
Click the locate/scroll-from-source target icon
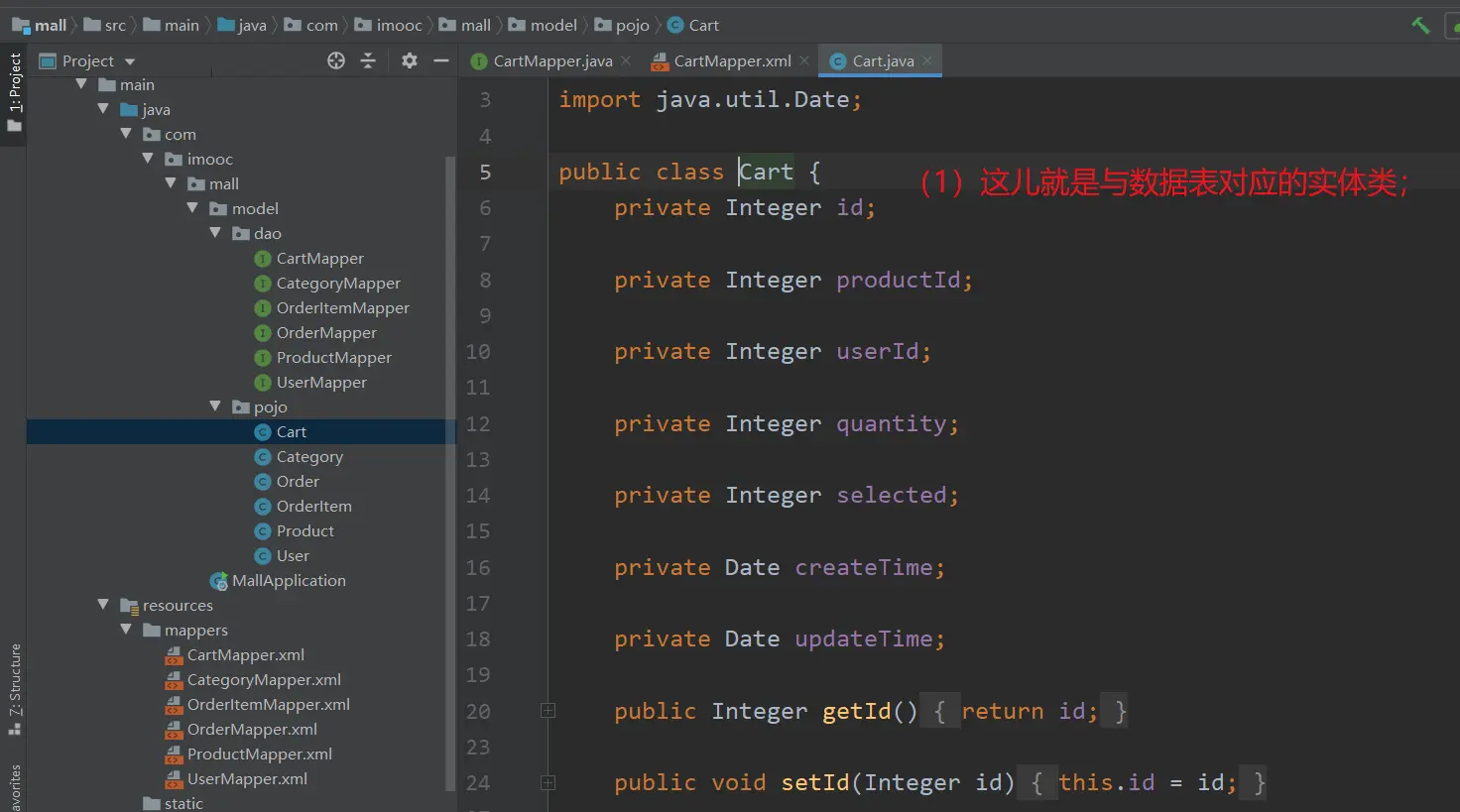coord(336,61)
